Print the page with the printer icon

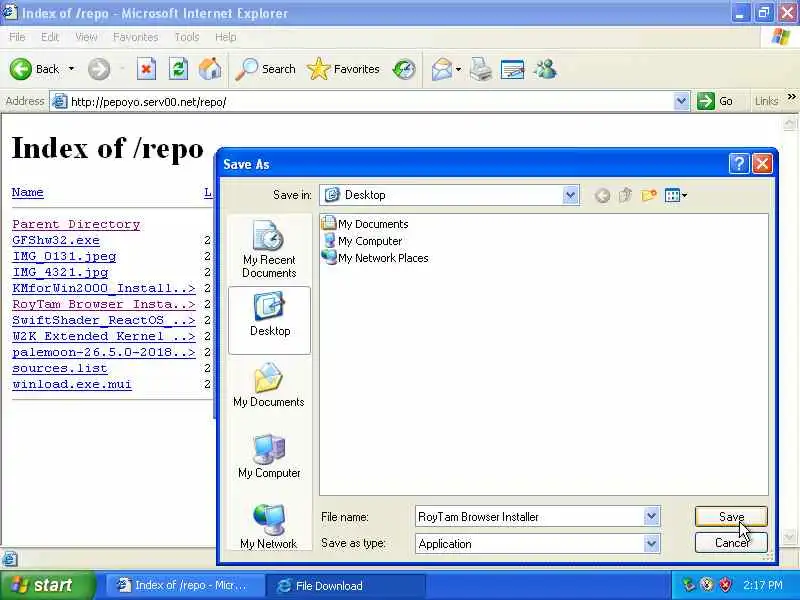480,69
